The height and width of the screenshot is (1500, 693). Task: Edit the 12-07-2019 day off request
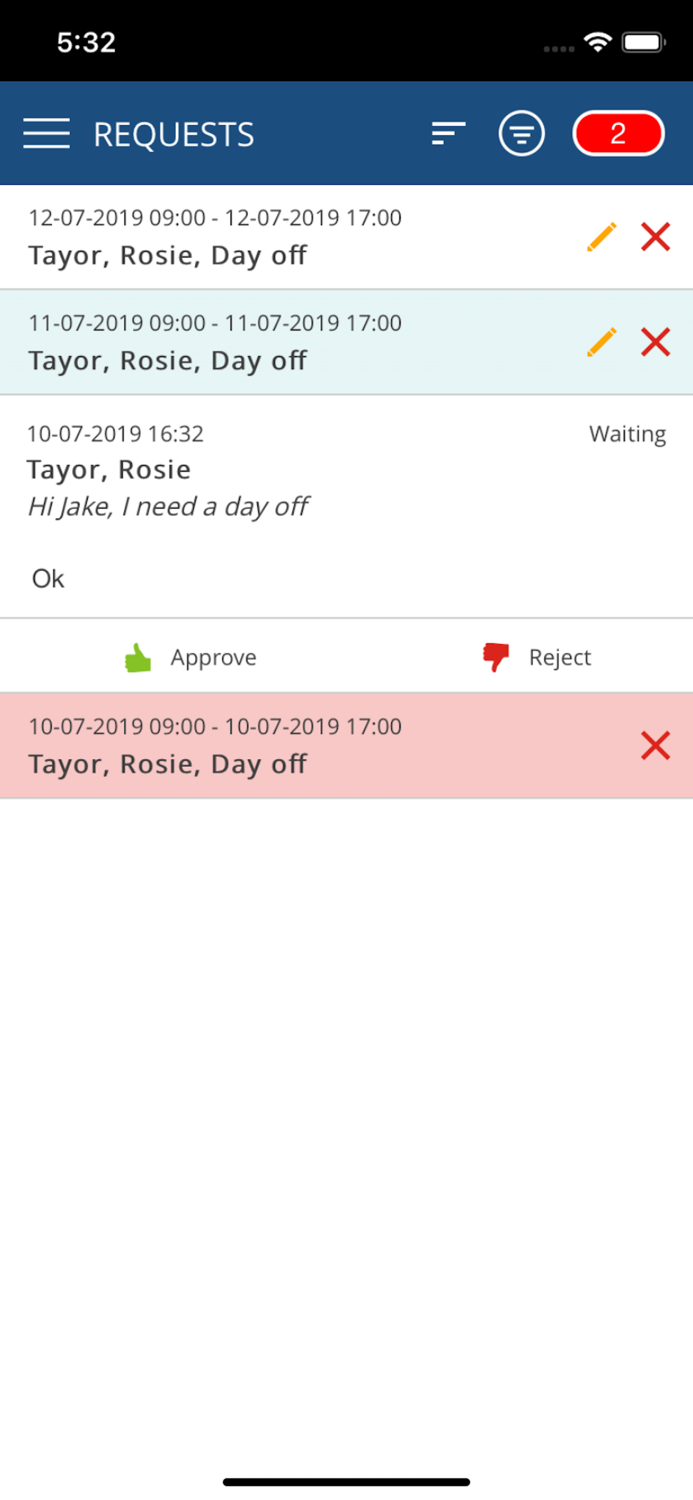[x=601, y=236]
